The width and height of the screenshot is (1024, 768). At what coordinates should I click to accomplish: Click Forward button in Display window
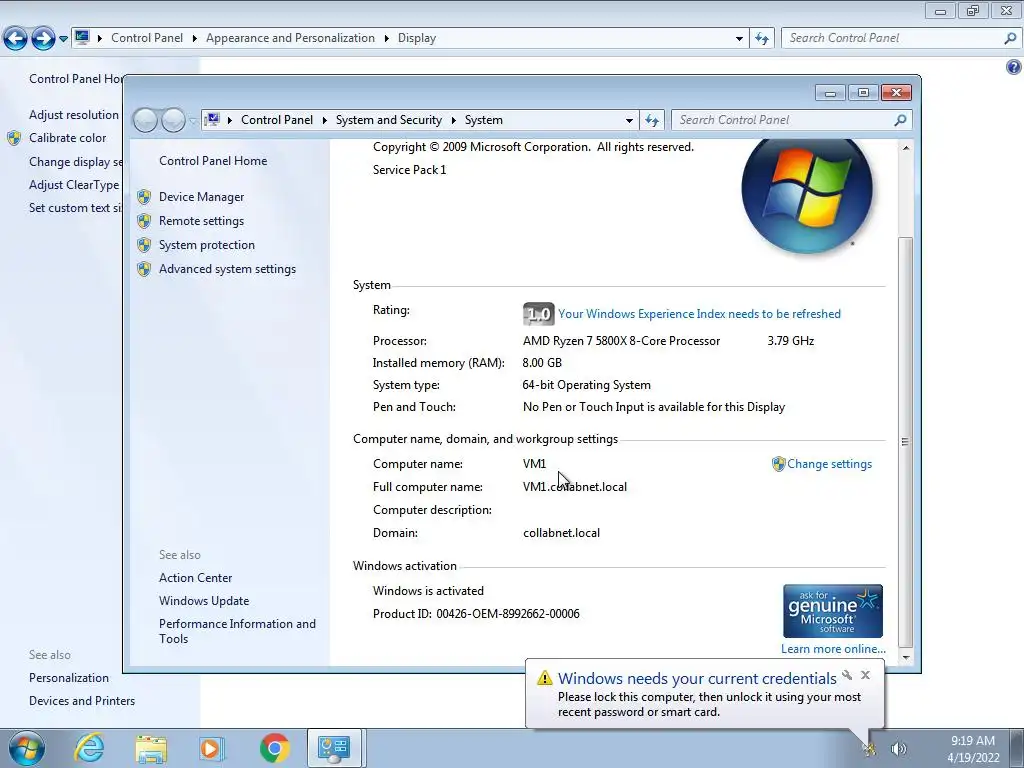pyautogui.click(x=43, y=39)
